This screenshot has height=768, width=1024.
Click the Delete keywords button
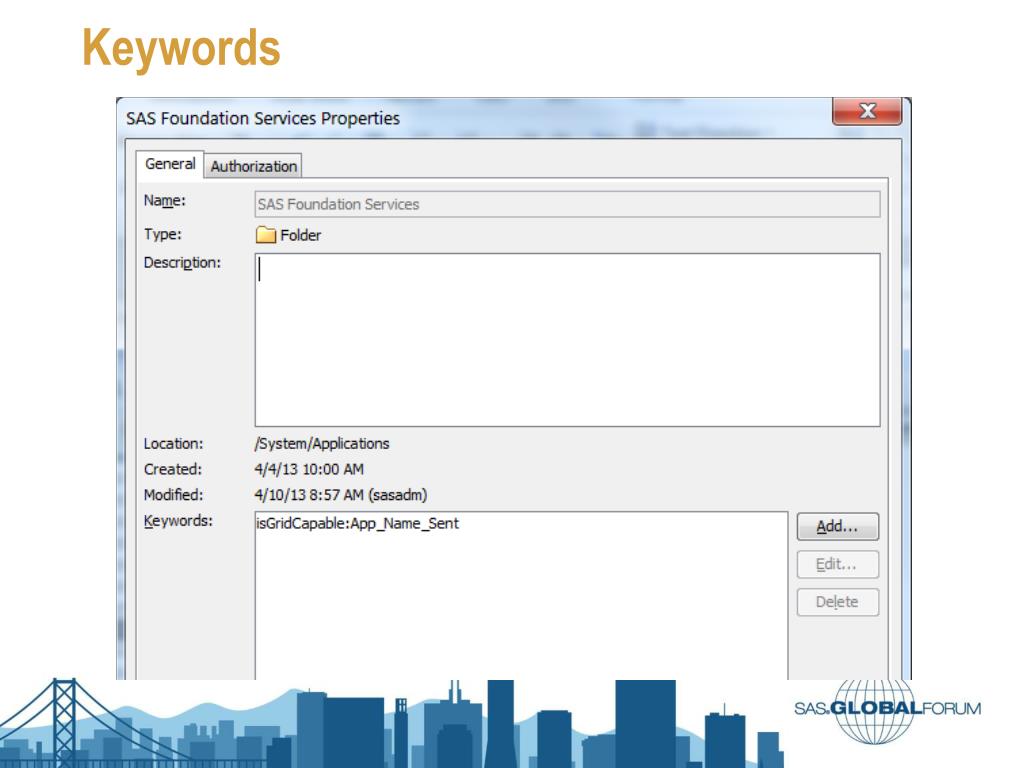(x=837, y=601)
